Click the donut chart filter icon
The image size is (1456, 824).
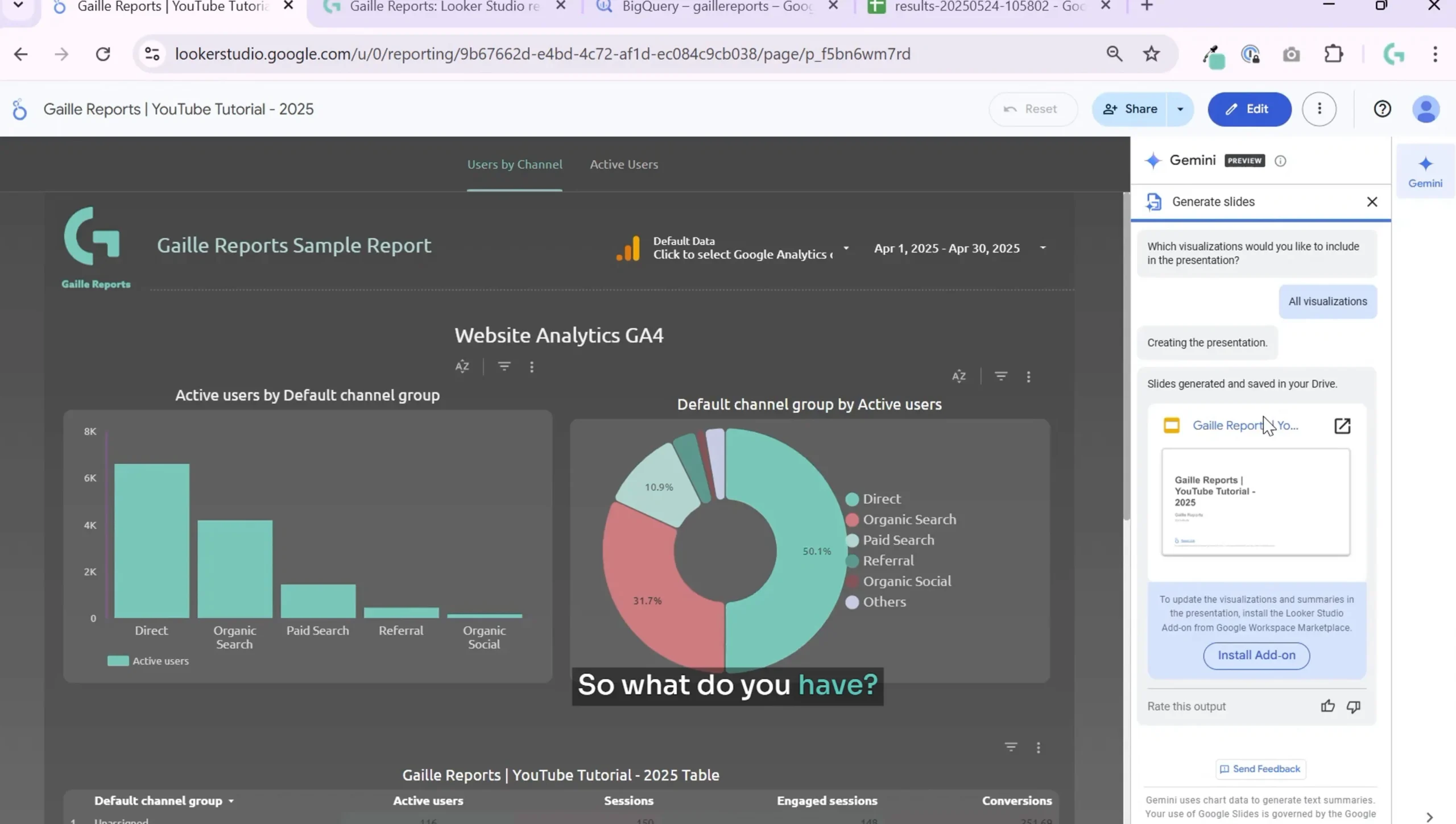coord(1001,376)
